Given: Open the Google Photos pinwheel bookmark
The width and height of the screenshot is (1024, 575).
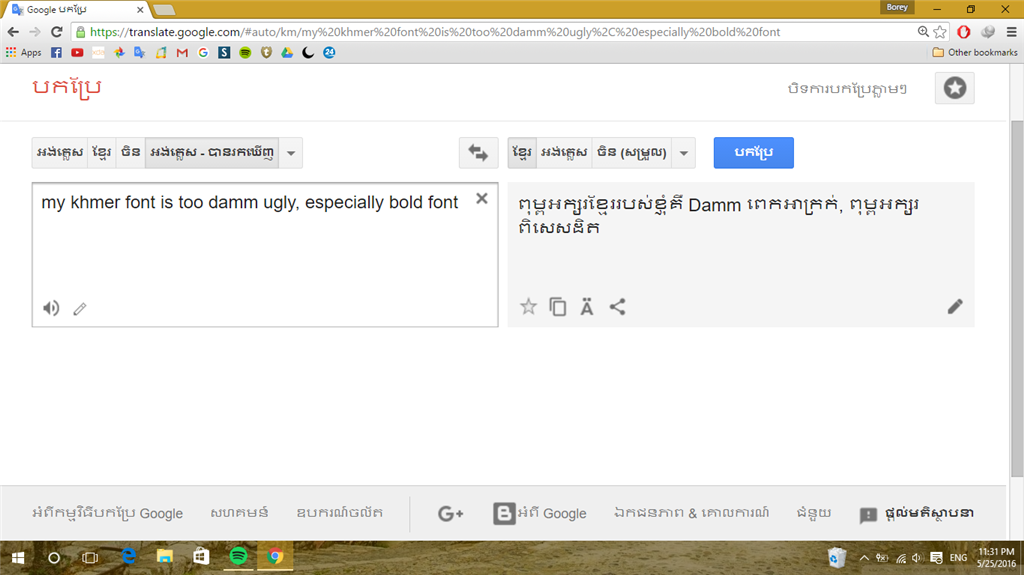Looking at the screenshot, I should point(119,52).
